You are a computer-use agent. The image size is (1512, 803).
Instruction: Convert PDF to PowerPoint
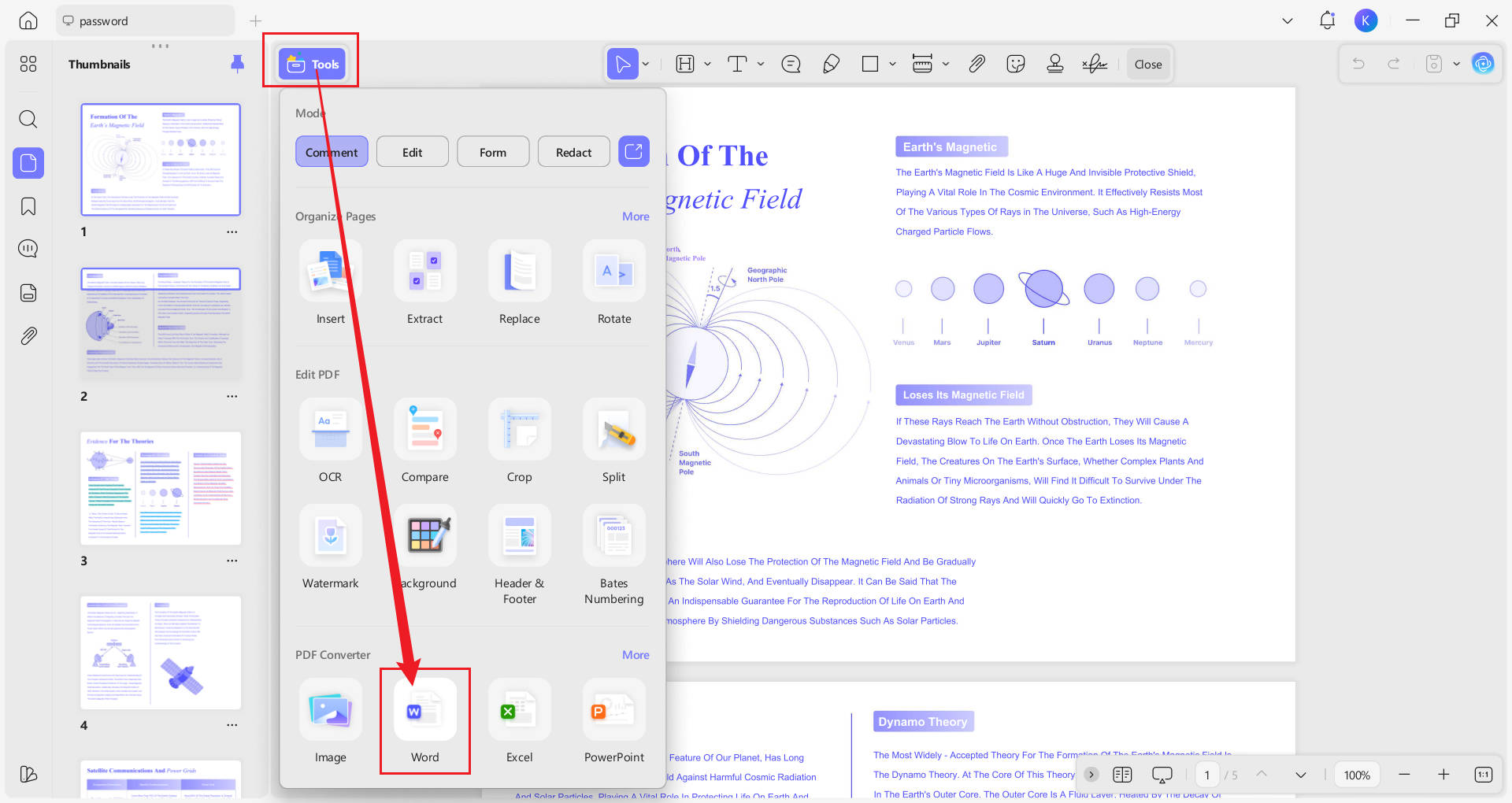point(614,722)
